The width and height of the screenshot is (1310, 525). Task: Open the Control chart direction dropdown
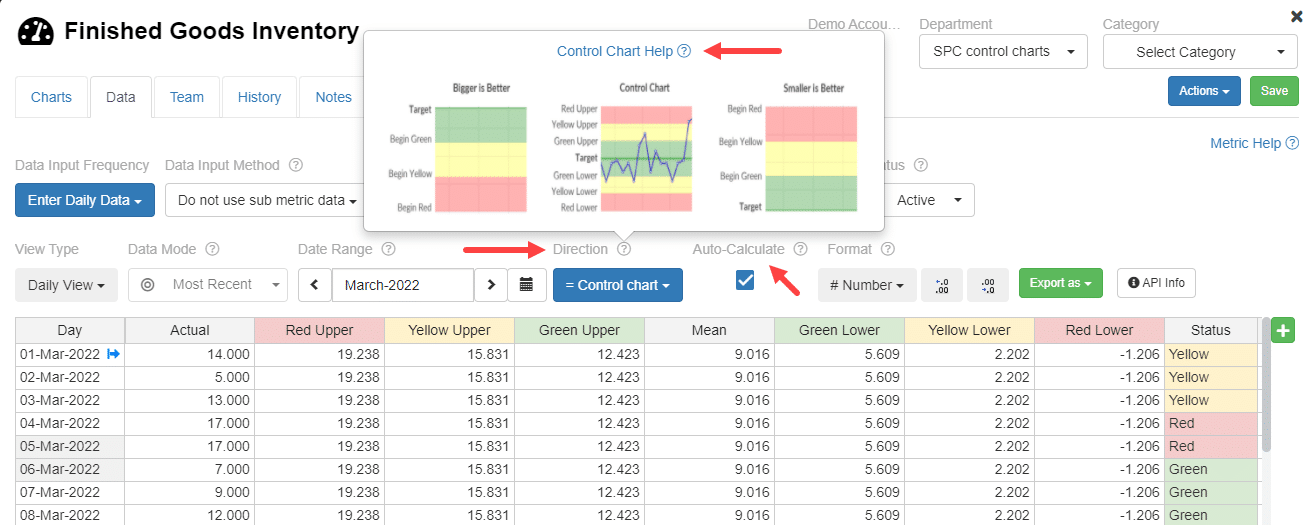(x=618, y=285)
